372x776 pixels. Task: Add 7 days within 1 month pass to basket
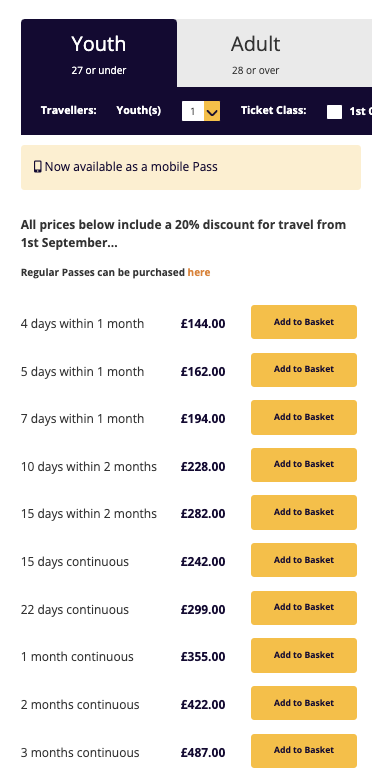(304, 417)
